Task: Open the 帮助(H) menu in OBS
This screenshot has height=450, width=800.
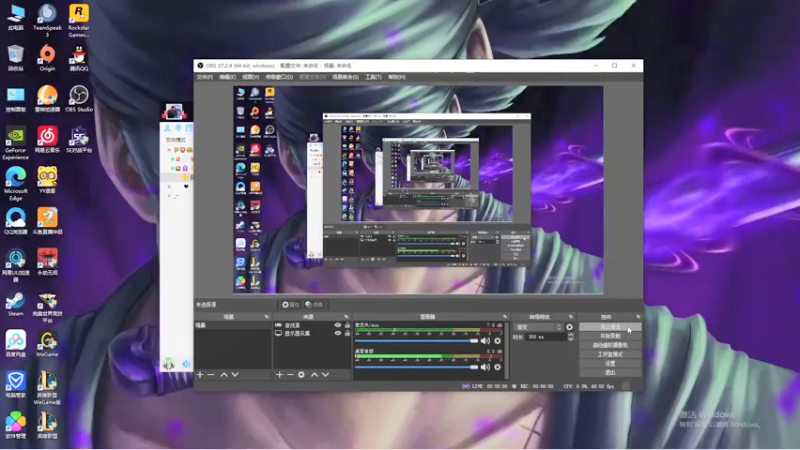Action: click(396, 77)
